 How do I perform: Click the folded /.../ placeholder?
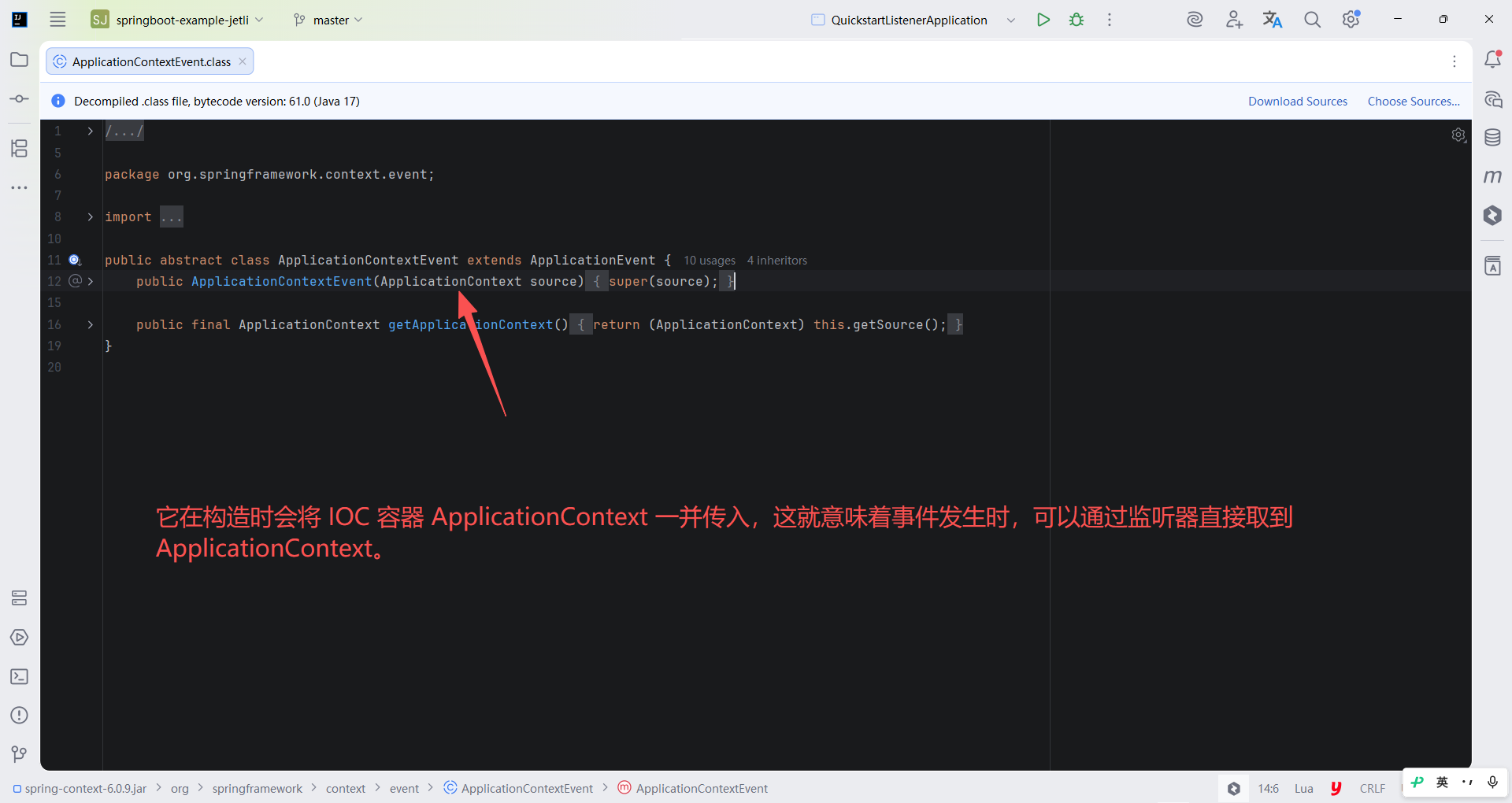[x=124, y=131]
